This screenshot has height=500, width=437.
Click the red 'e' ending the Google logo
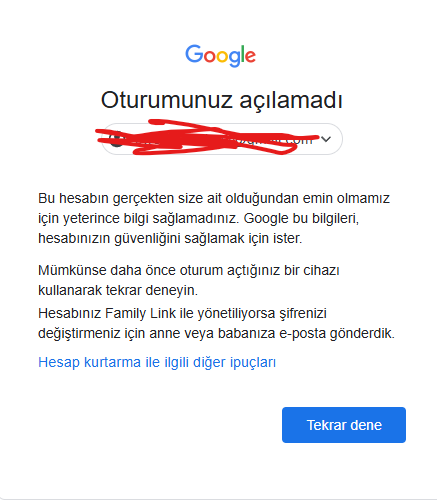click(x=251, y=57)
